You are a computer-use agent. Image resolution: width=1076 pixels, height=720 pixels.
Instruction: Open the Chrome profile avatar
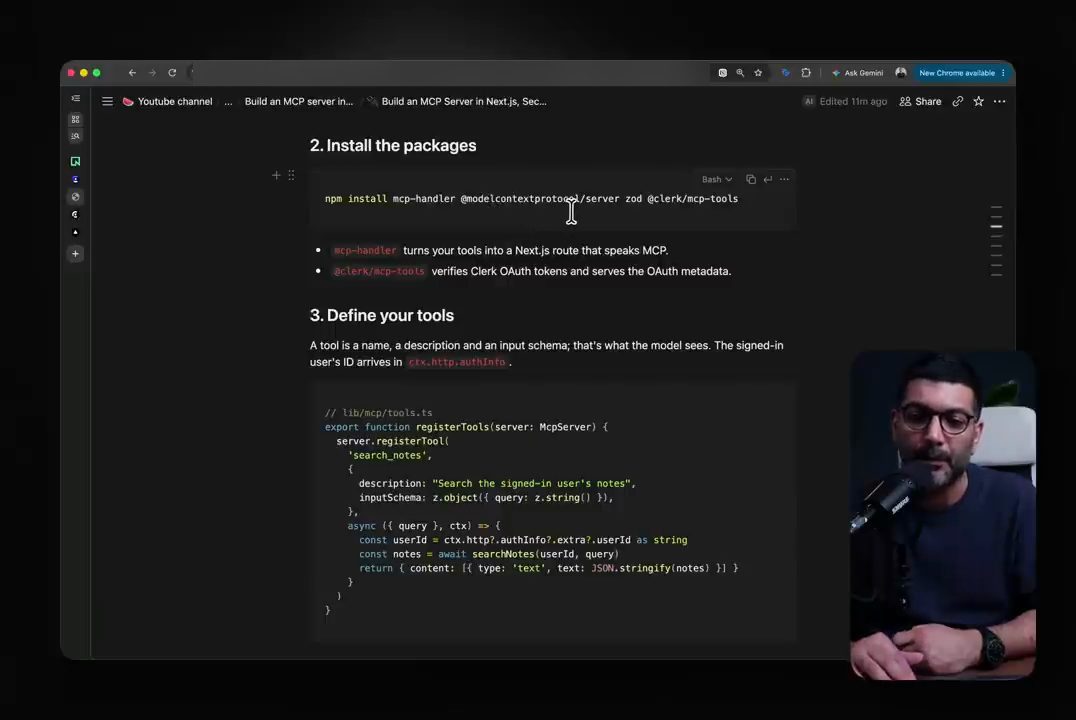(901, 73)
